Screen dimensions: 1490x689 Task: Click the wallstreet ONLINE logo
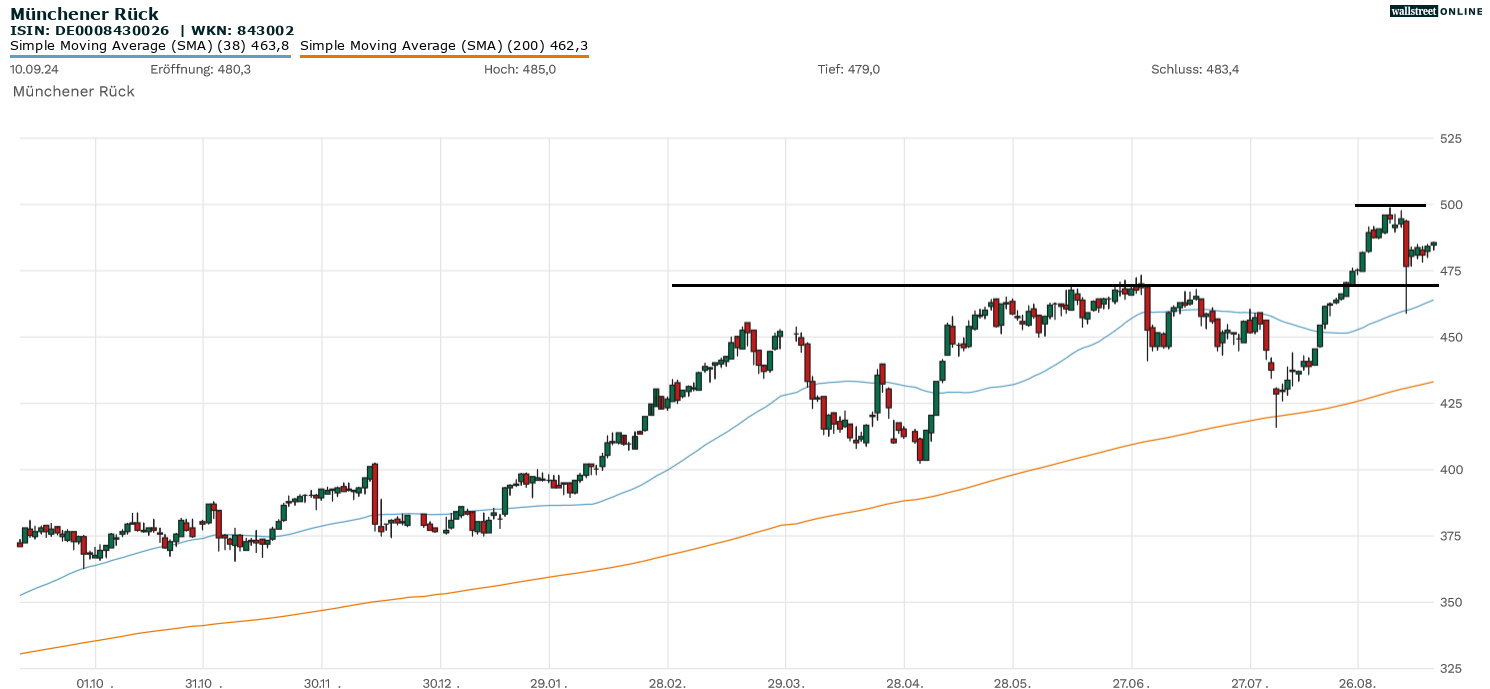coord(1436,11)
